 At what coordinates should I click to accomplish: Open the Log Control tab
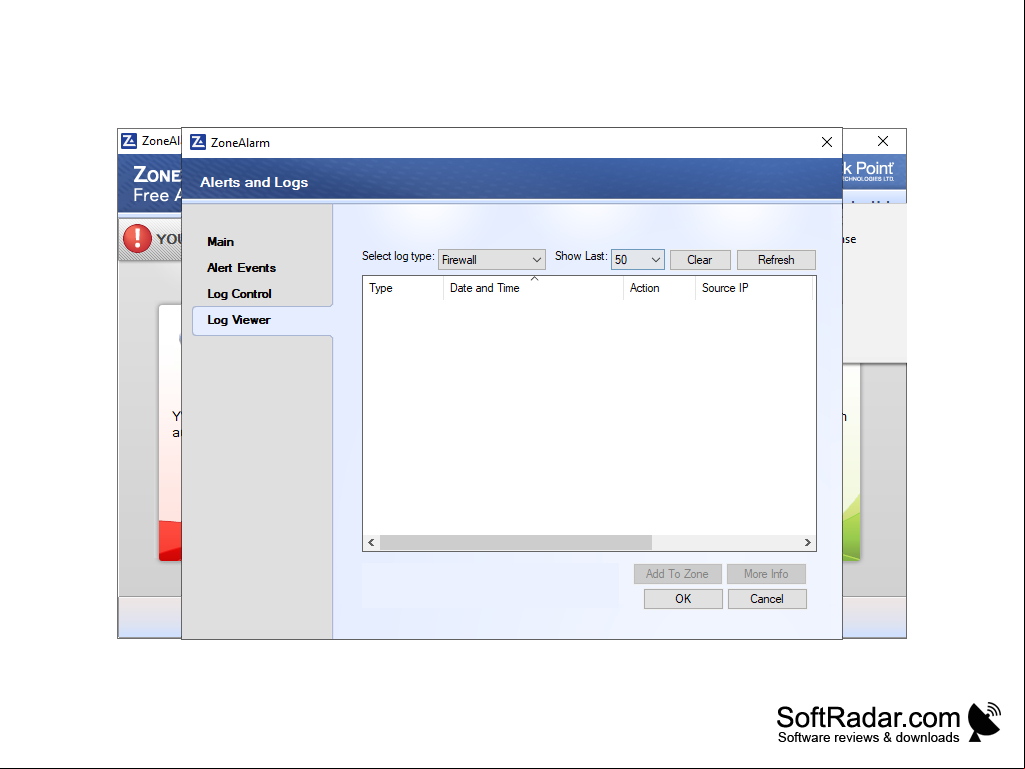pos(239,294)
